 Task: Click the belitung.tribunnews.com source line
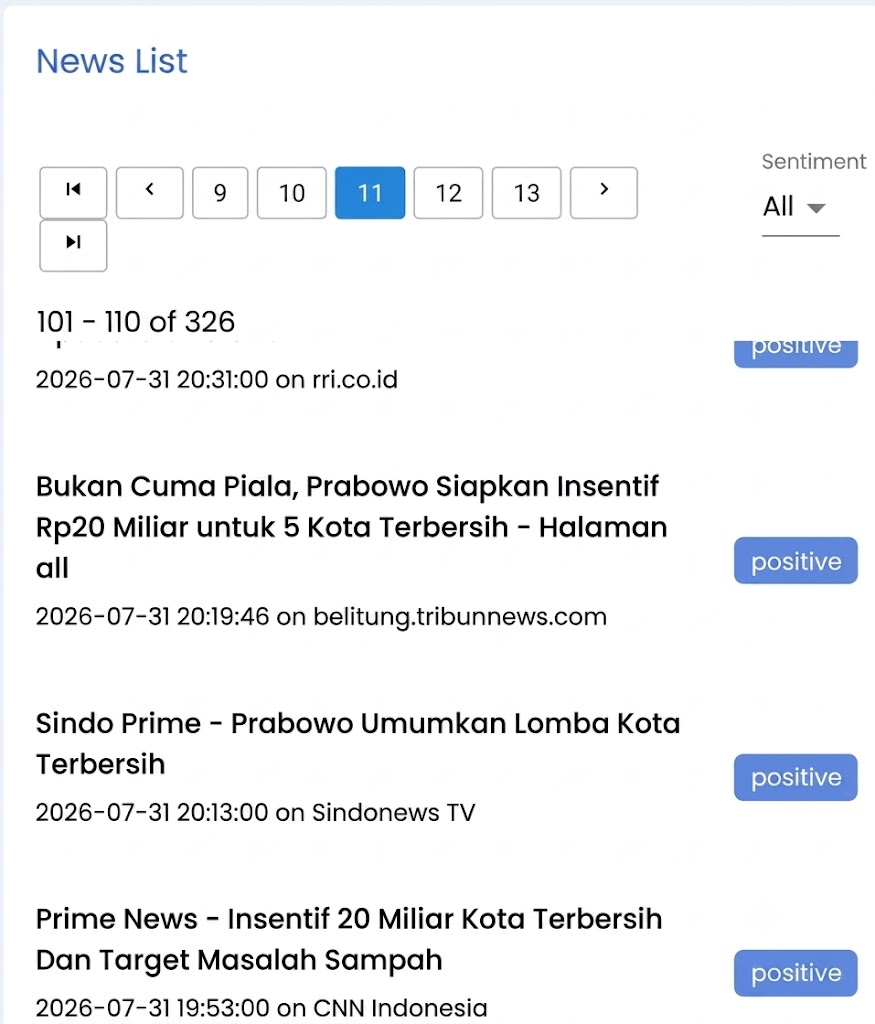(x=321, y=616)
